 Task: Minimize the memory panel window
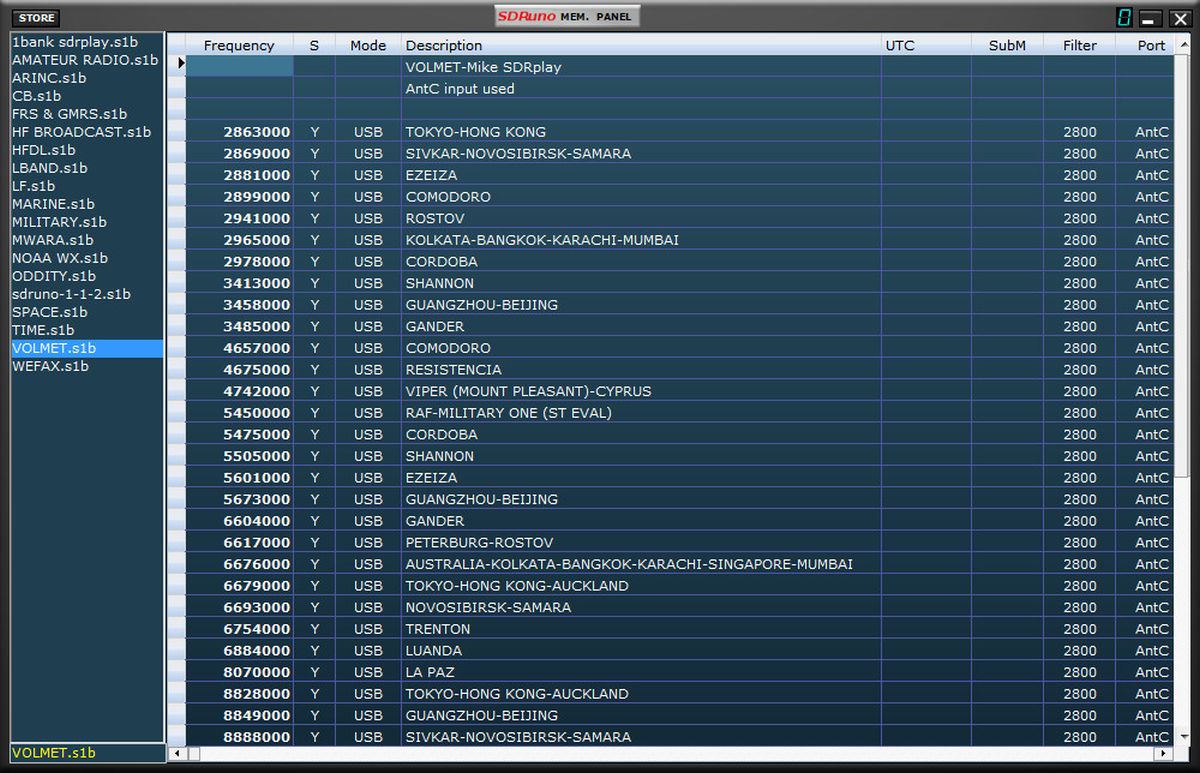pos(1150,18)
